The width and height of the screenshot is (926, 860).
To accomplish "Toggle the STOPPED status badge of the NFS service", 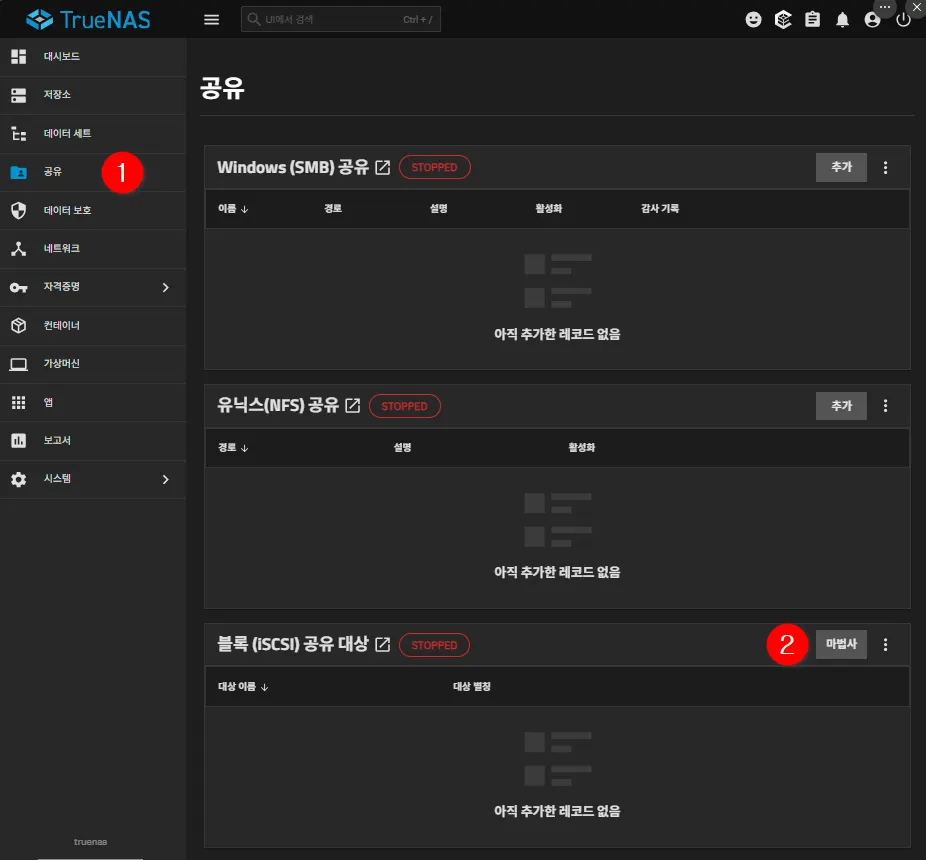I will click(x=404, y=406).
